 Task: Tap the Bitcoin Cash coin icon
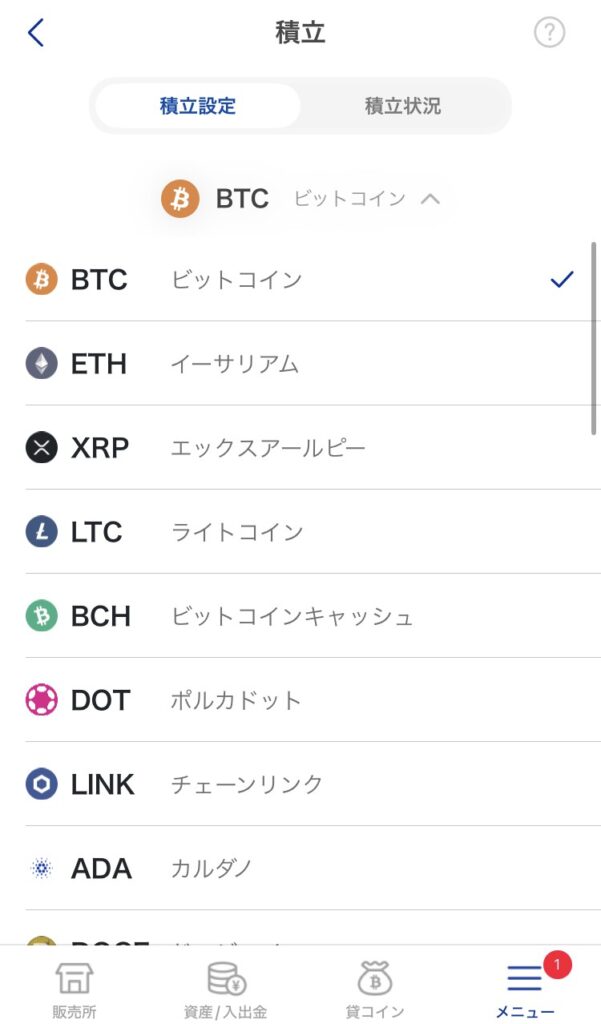pos(42,616)
